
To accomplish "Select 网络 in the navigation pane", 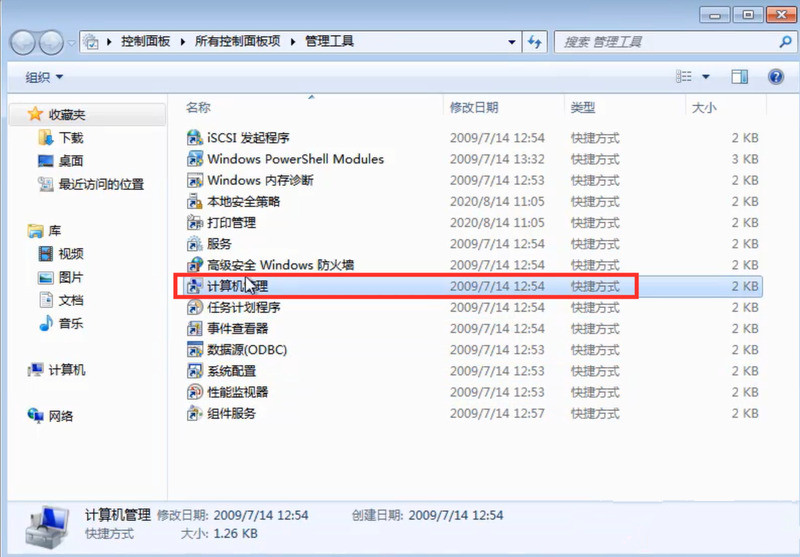I will click(61, 416).
